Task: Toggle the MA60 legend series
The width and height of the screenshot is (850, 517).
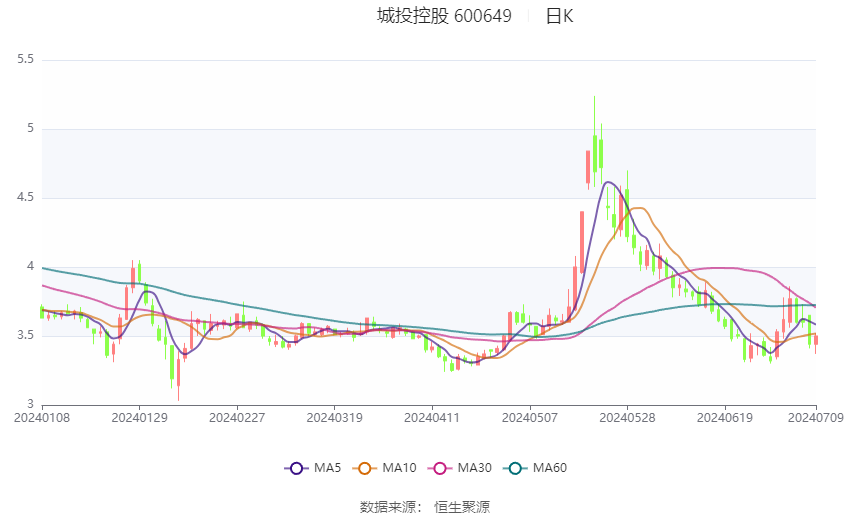Action: coord(535,468)
